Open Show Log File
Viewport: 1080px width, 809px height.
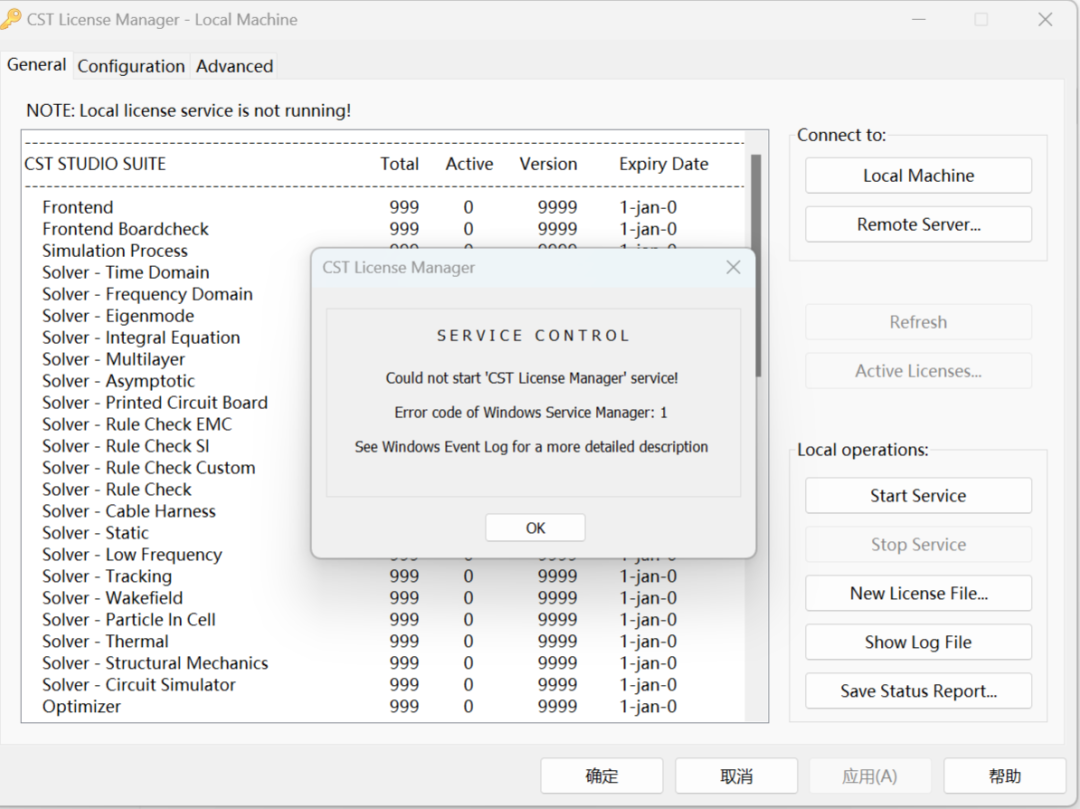918,642
